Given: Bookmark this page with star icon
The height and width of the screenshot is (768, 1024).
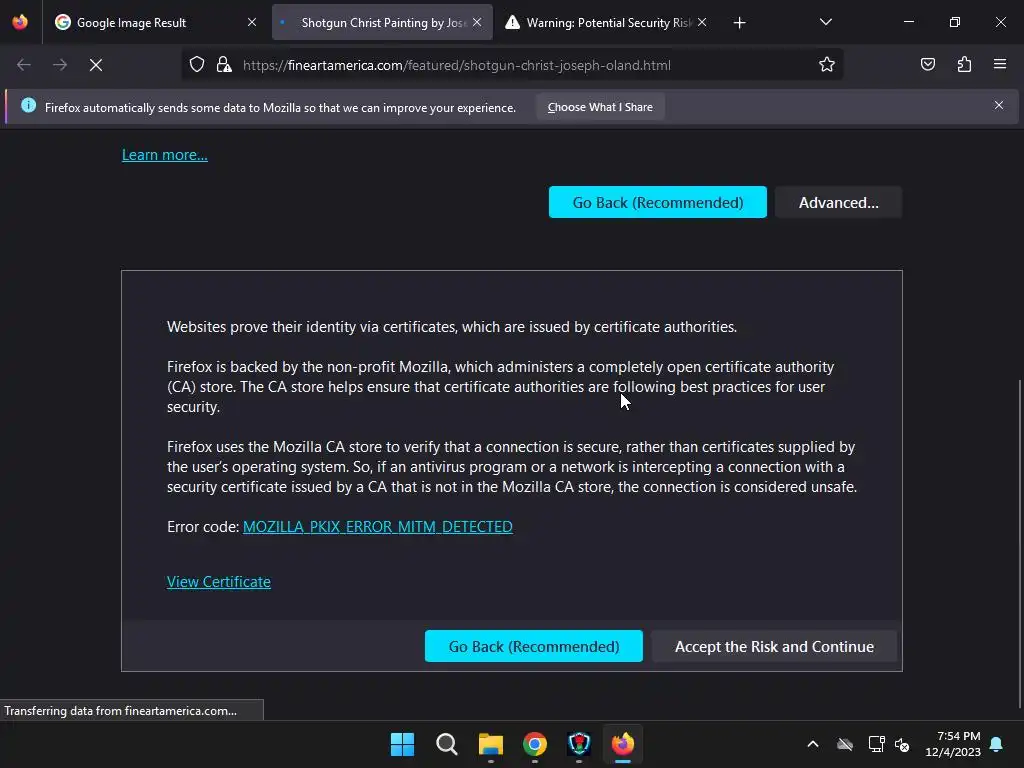Looking at the screenshot, I should 827,65.
